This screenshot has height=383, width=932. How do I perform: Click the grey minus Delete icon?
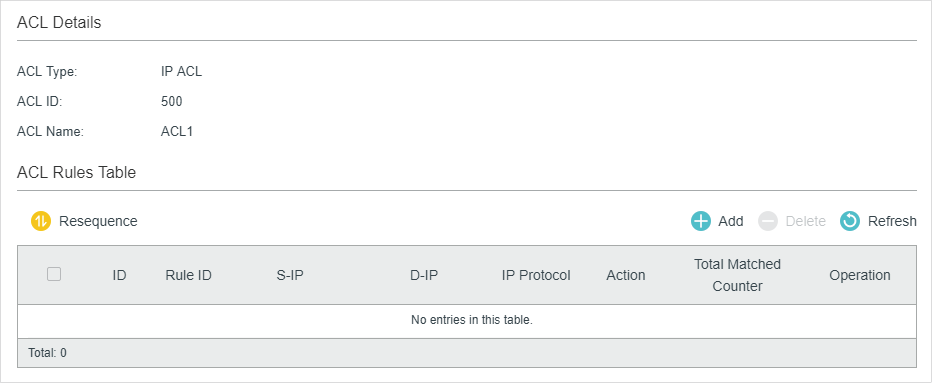pyautogui.click(x=768, y=221)
